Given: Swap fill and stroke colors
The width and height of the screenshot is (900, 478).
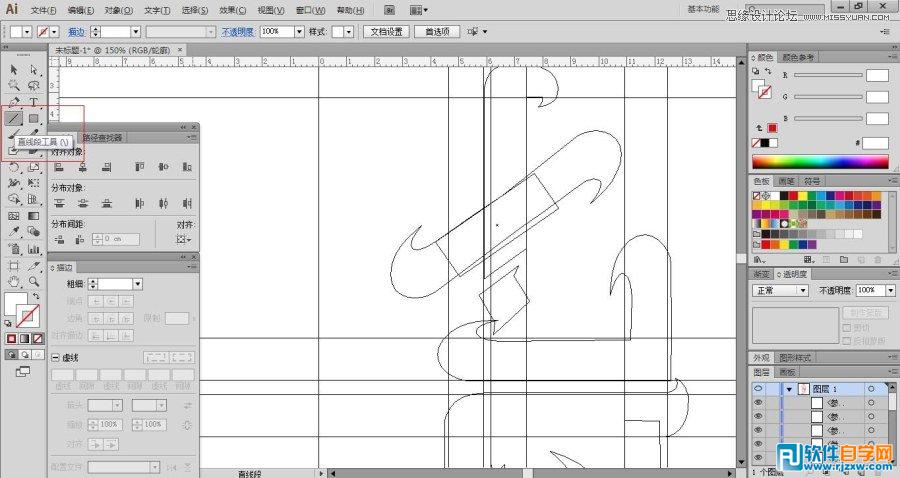Looking at the screenshot, I should pyautogui.click(x=39, y=298).
